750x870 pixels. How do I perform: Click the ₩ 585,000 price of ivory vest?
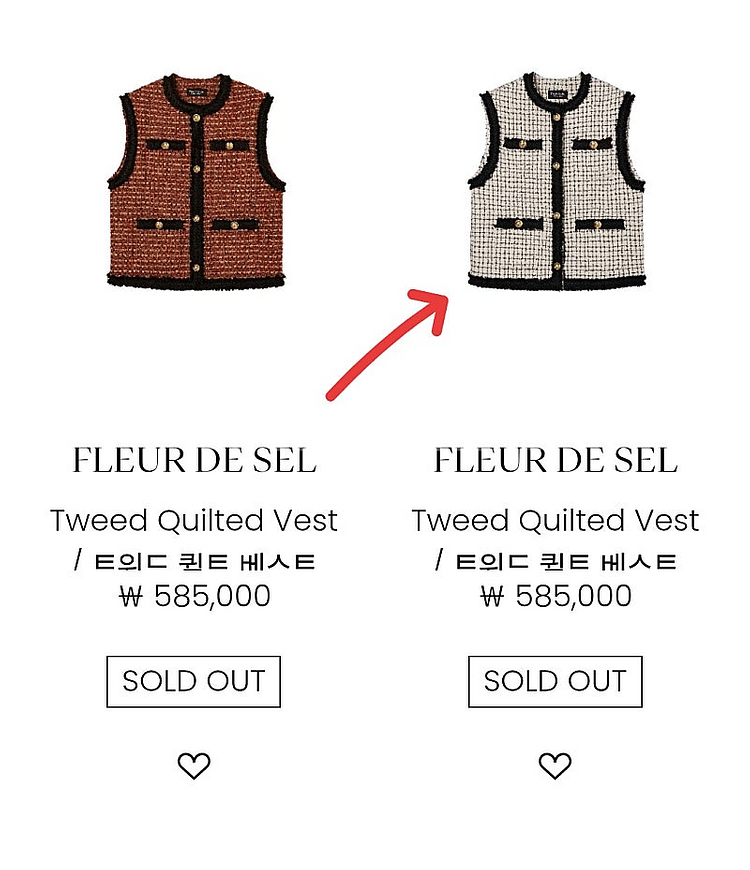pos(556,596)
